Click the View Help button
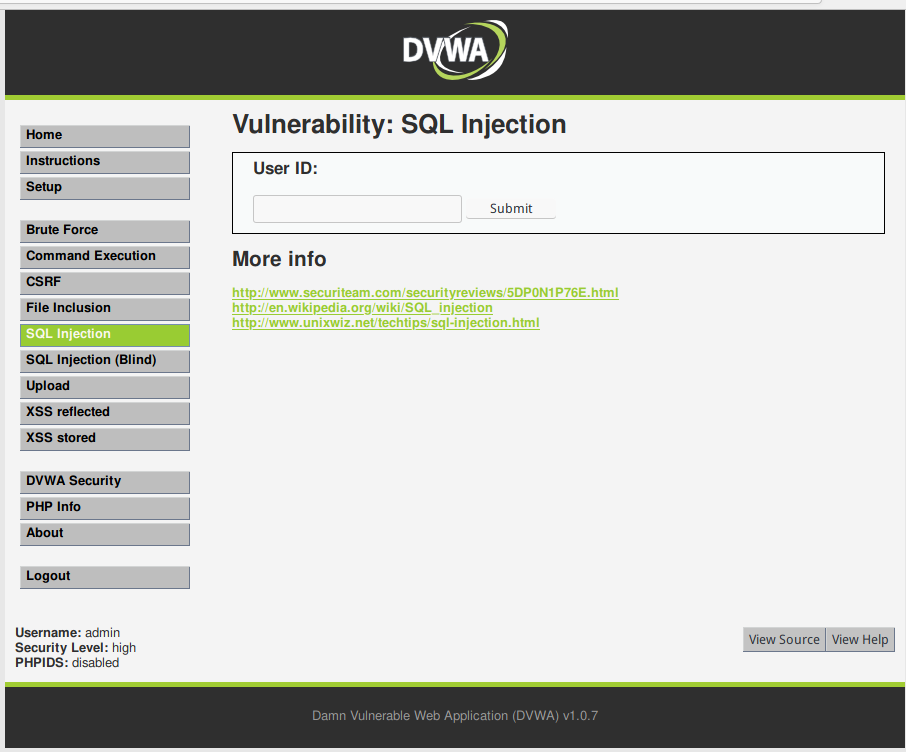 click(x=860, y=640)
